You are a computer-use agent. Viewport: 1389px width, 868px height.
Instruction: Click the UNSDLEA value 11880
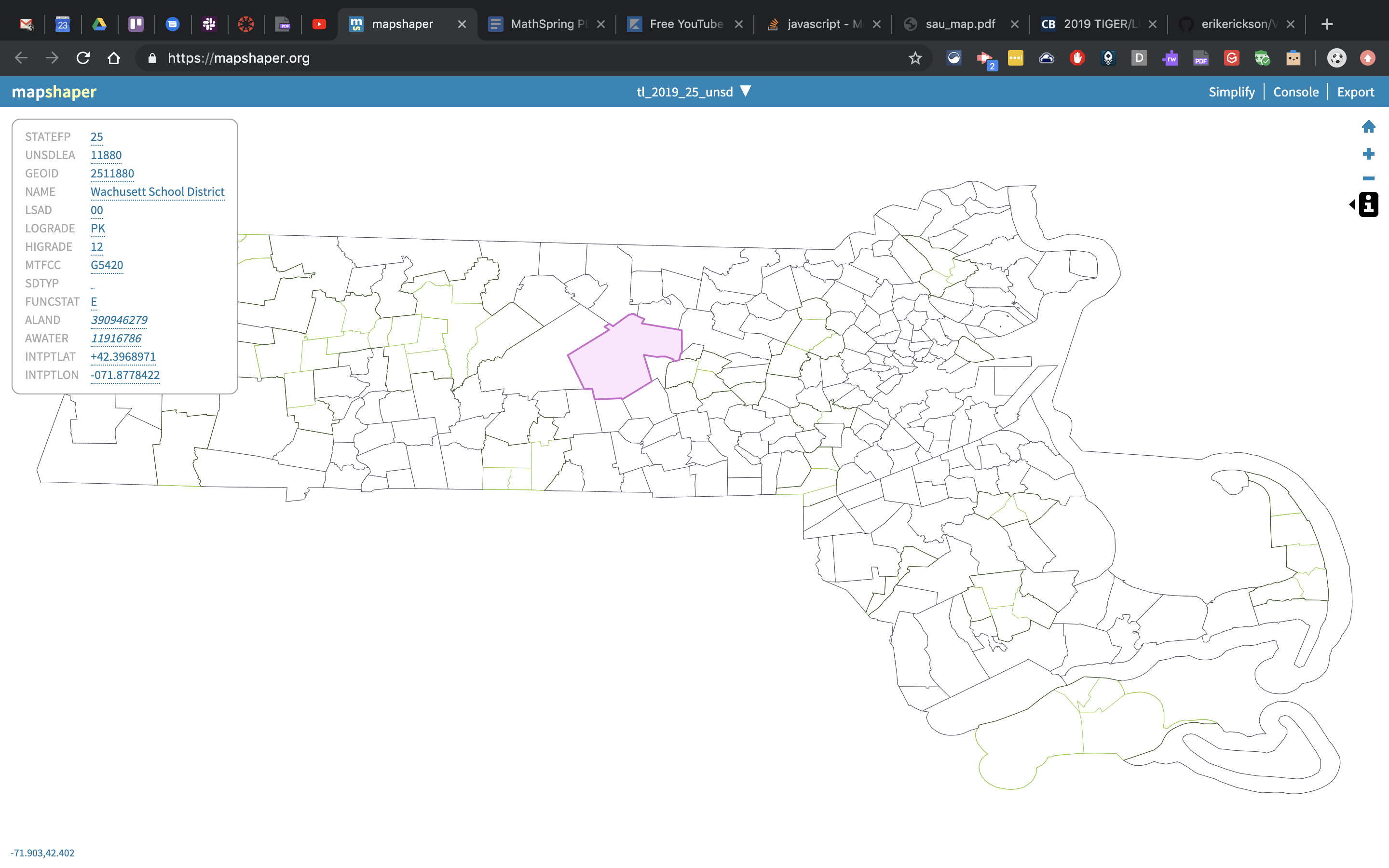[106, 155]
